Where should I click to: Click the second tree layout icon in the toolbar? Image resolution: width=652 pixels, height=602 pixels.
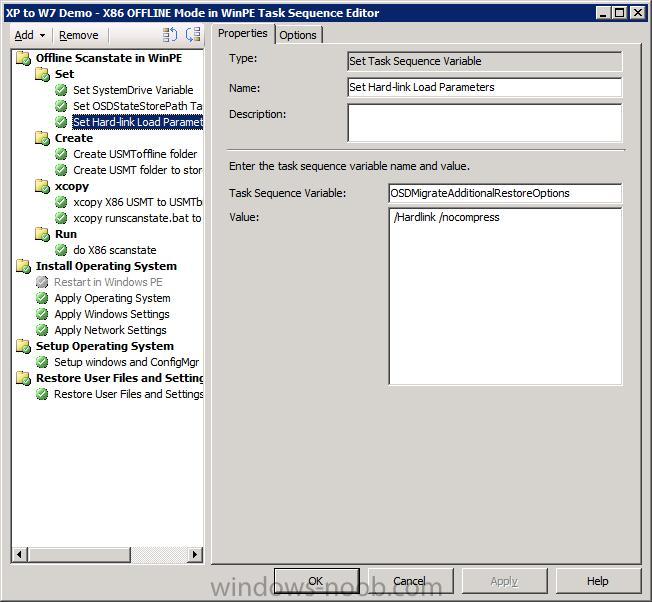193,35
